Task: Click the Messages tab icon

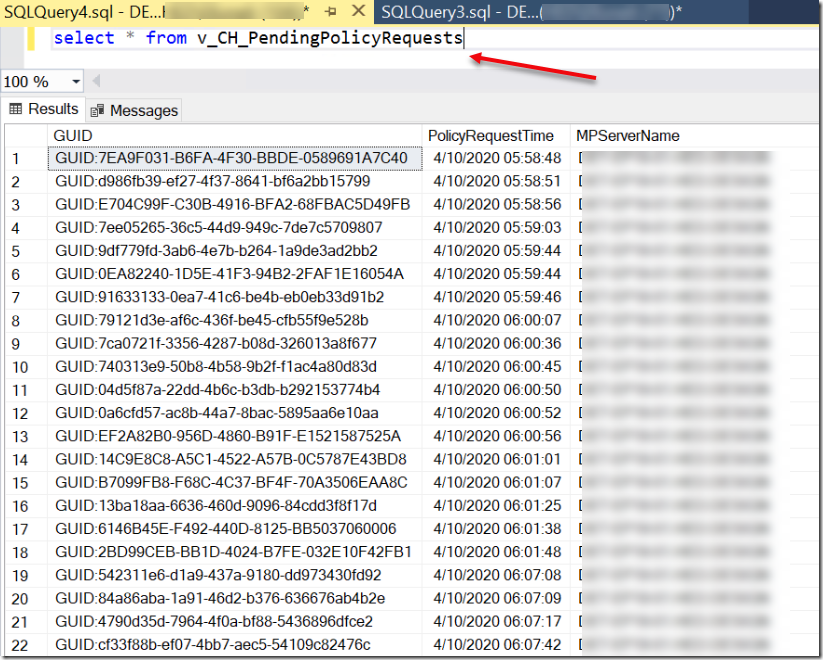Action: coord(98,110)
